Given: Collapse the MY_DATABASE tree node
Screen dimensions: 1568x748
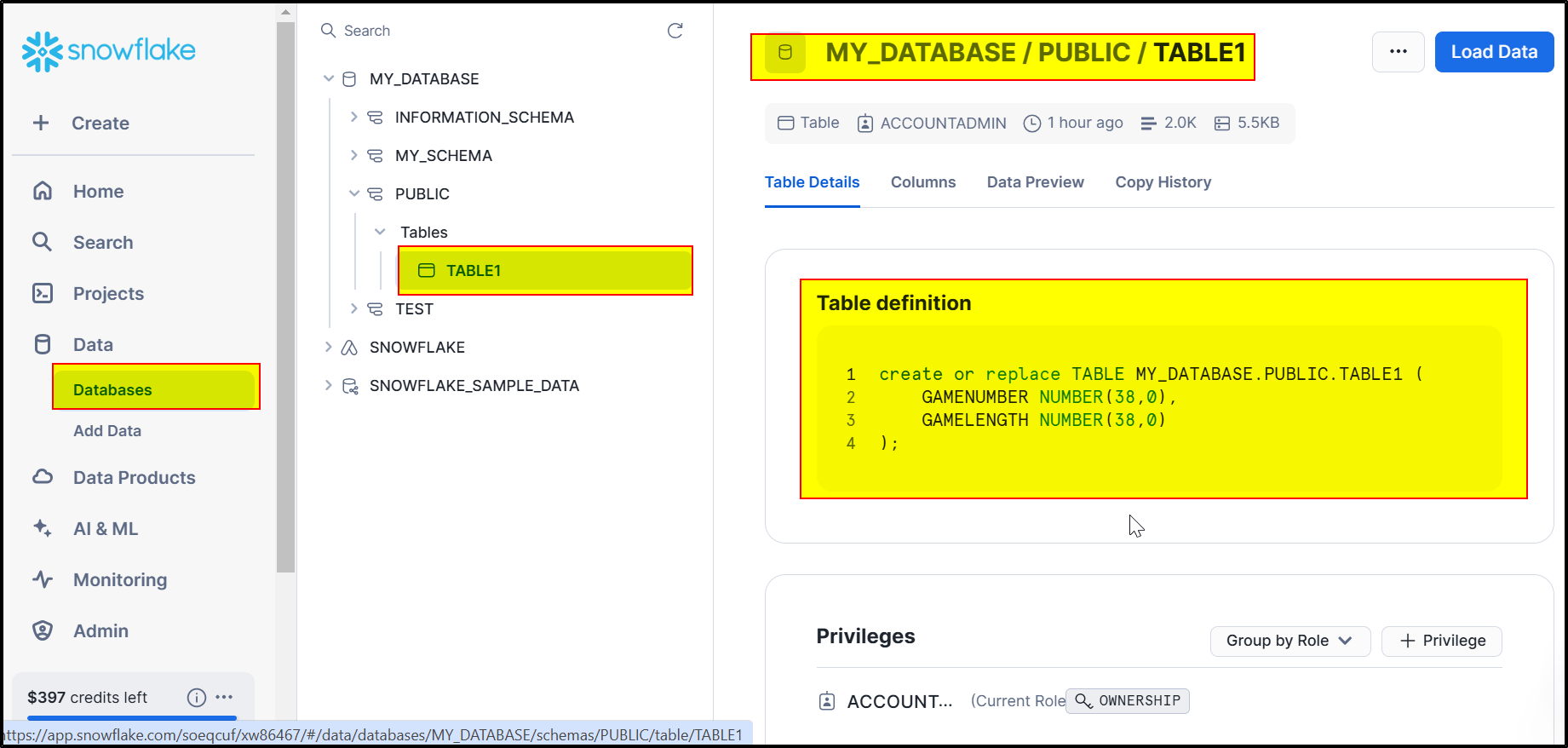Looking at the screenshot, I should click(329, 78).
